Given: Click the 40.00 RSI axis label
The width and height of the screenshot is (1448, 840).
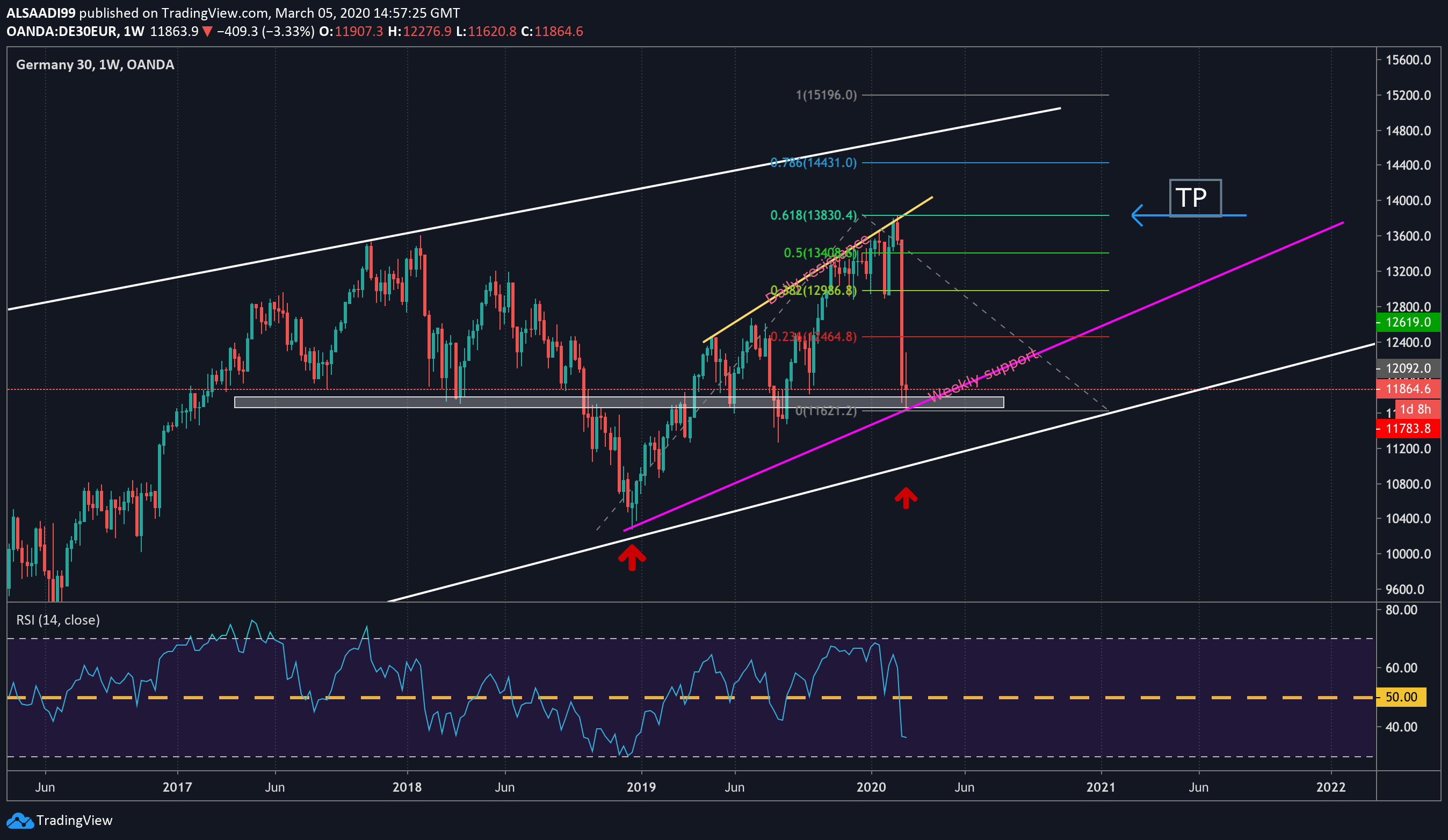Looking at the screenshot, I should [1401, 727].
